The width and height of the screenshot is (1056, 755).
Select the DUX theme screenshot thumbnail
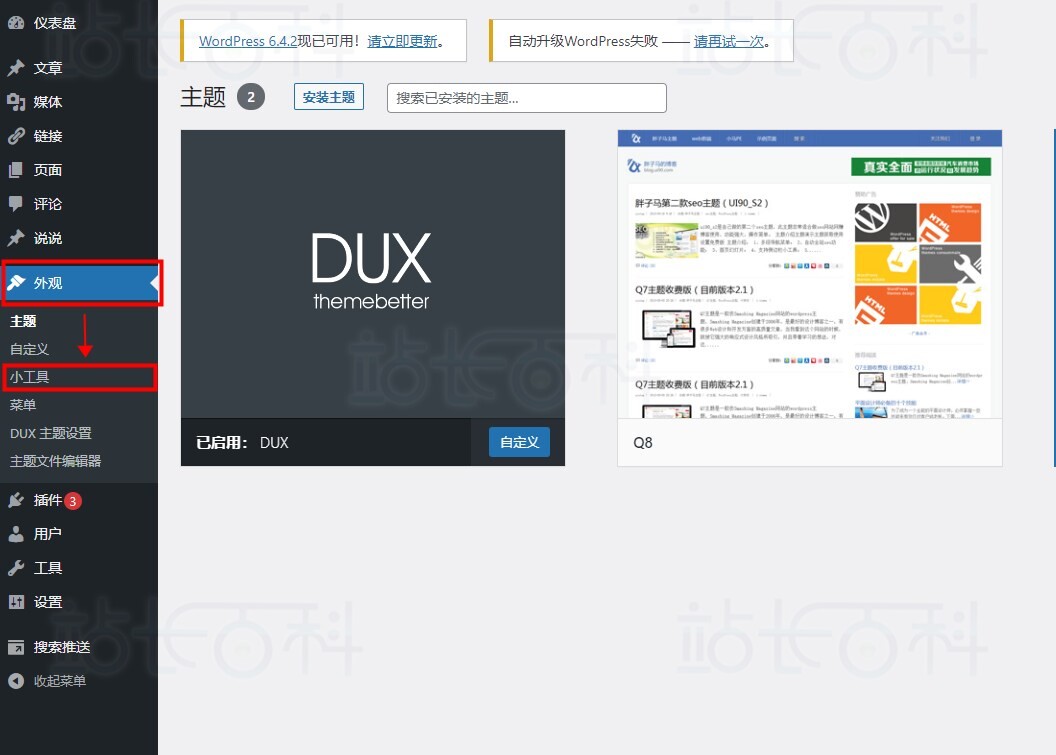pos(372,274)
